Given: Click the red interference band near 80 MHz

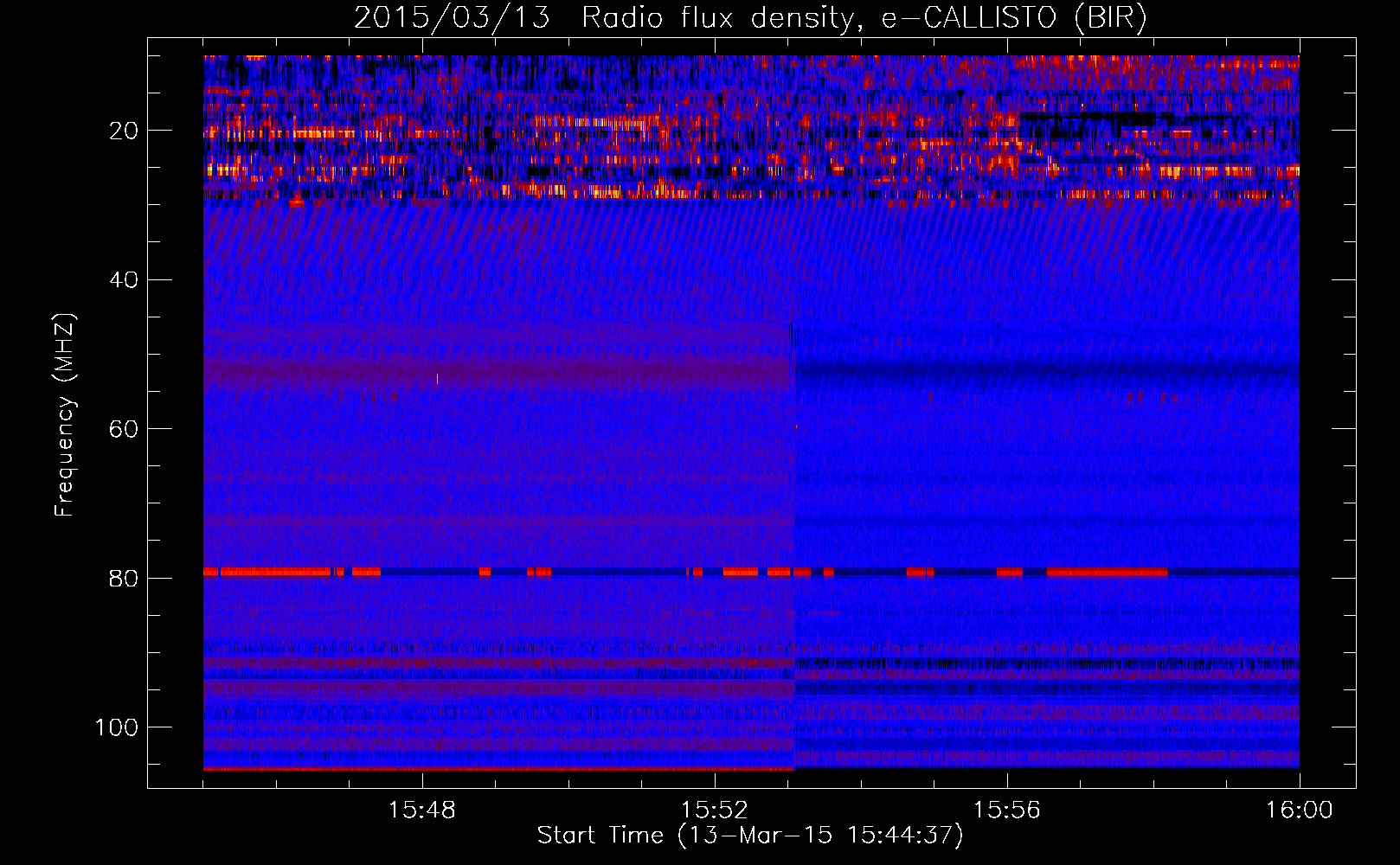Looking at the screenshot, I should 751,572.
